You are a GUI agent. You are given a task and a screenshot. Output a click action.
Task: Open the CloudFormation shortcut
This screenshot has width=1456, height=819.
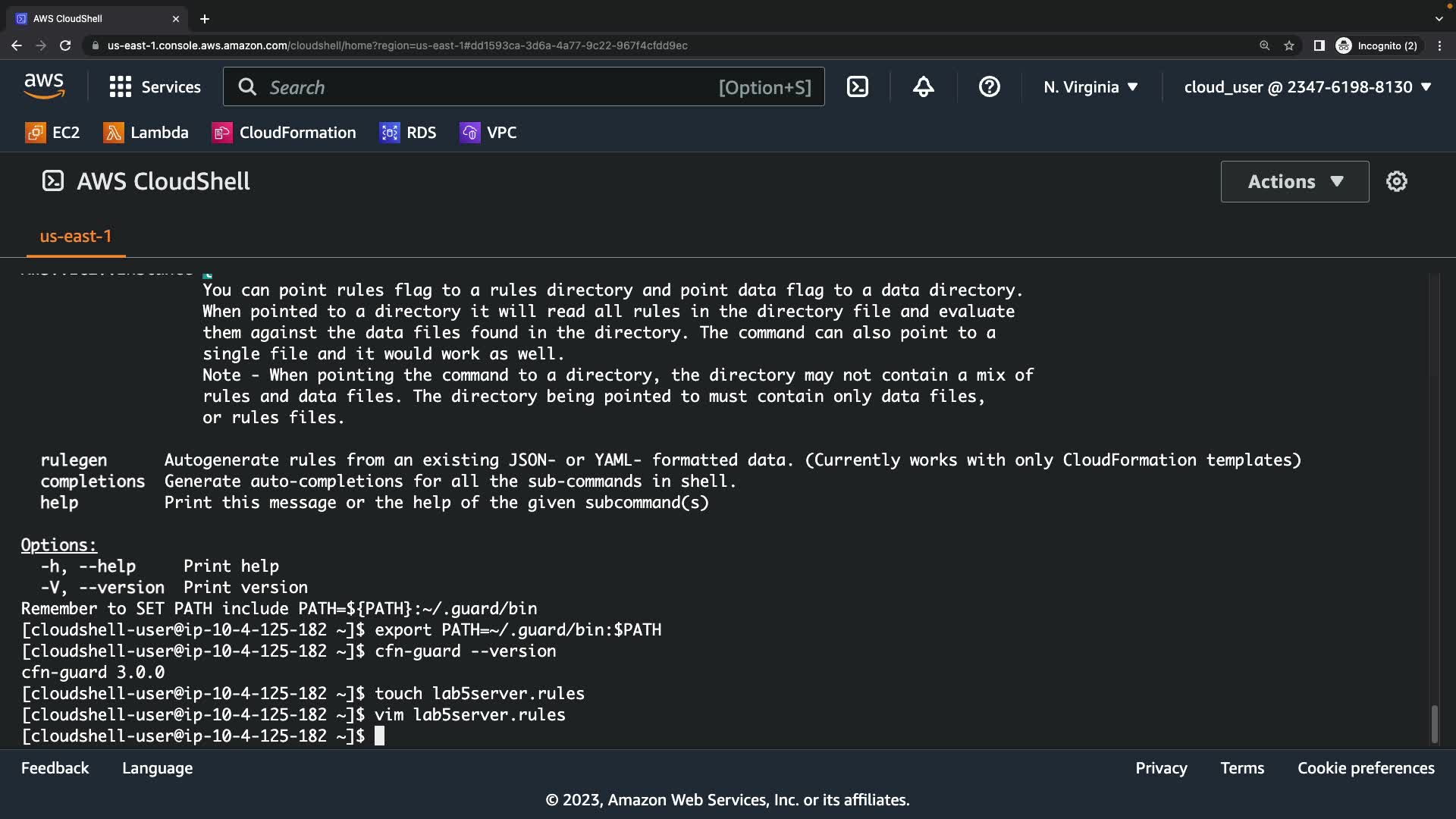(x=284, y=133)
